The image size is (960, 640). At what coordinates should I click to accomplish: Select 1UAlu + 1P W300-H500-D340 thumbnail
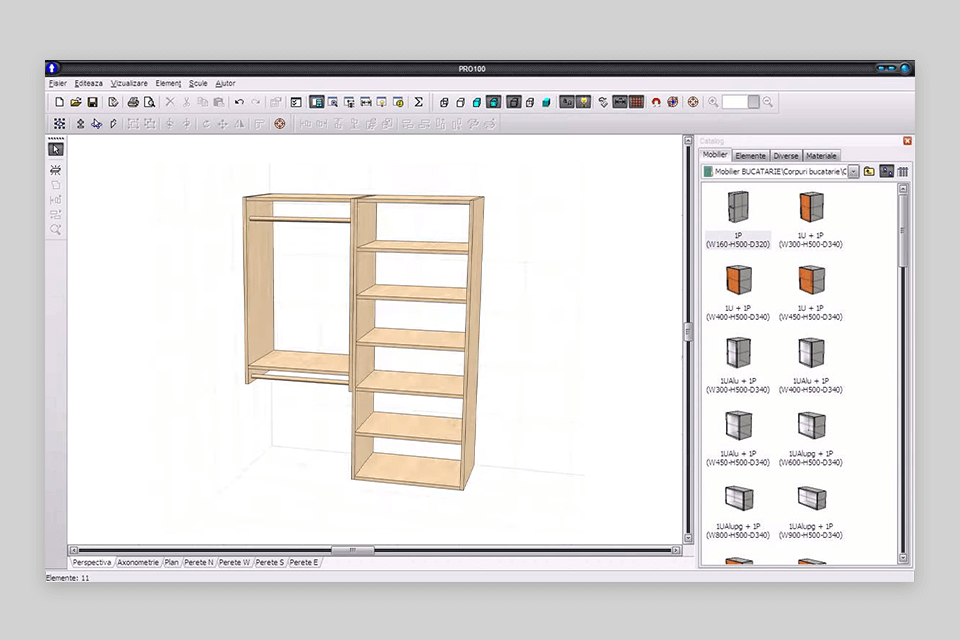pos(738,353)
